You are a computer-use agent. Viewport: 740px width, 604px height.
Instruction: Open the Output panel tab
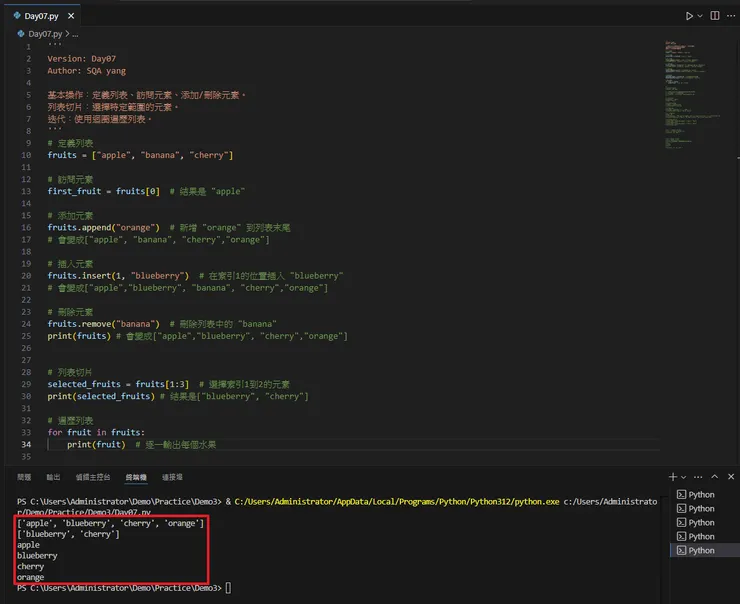coord(53,477)
